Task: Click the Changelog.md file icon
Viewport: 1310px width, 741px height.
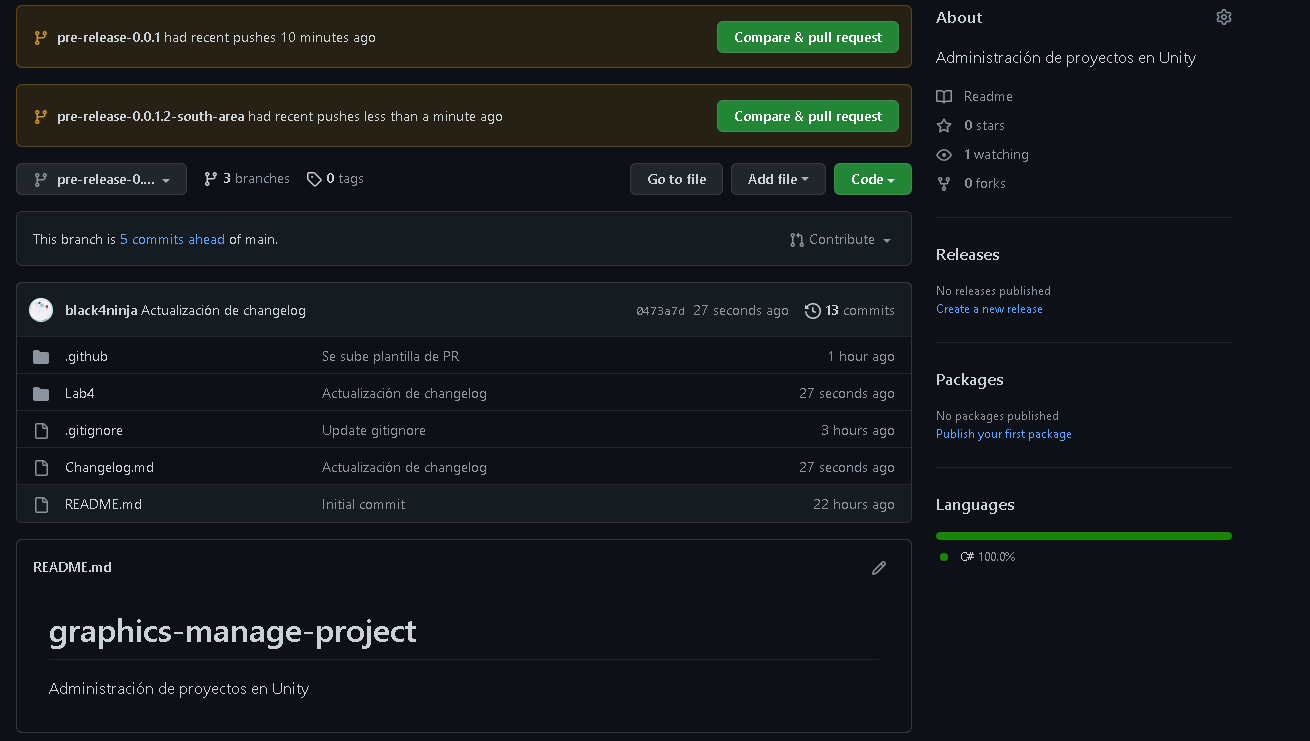Action: (41, 468)
